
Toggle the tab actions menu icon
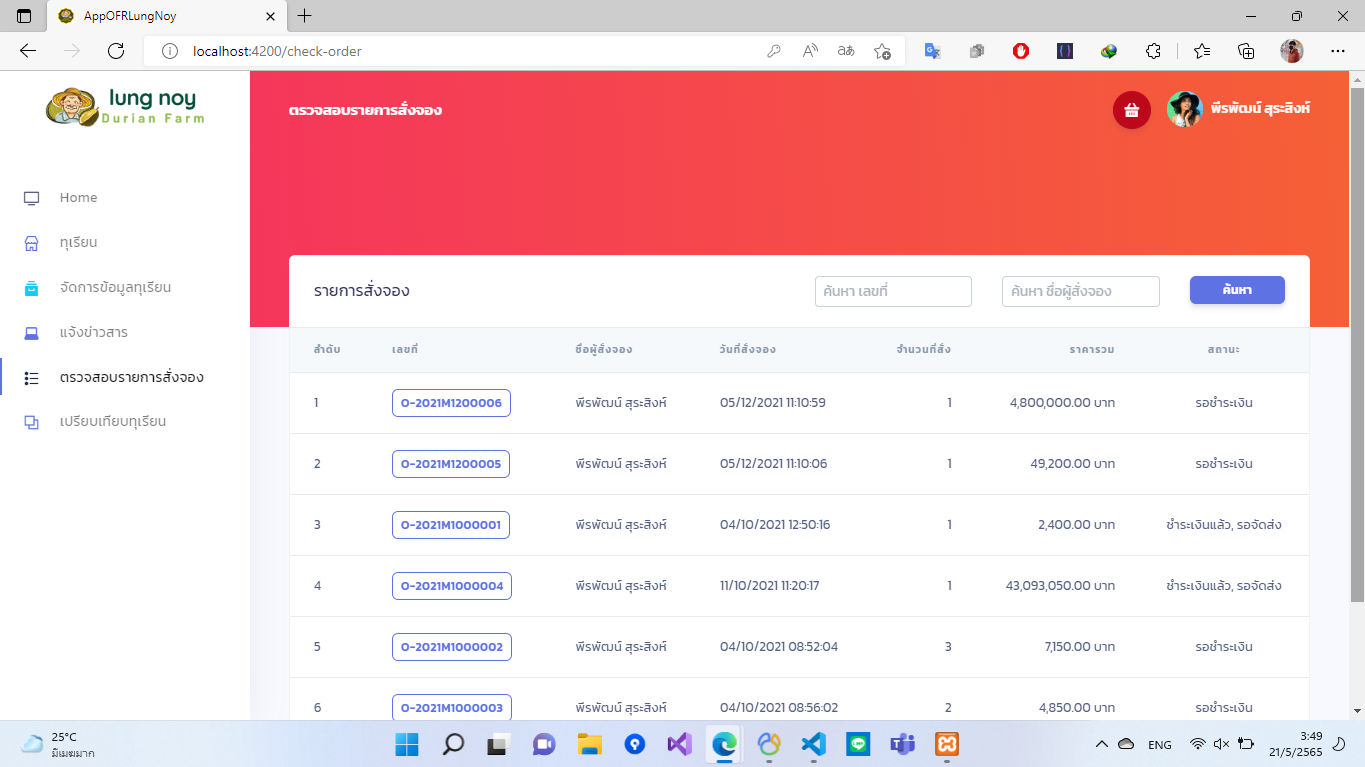coord(24,16)
